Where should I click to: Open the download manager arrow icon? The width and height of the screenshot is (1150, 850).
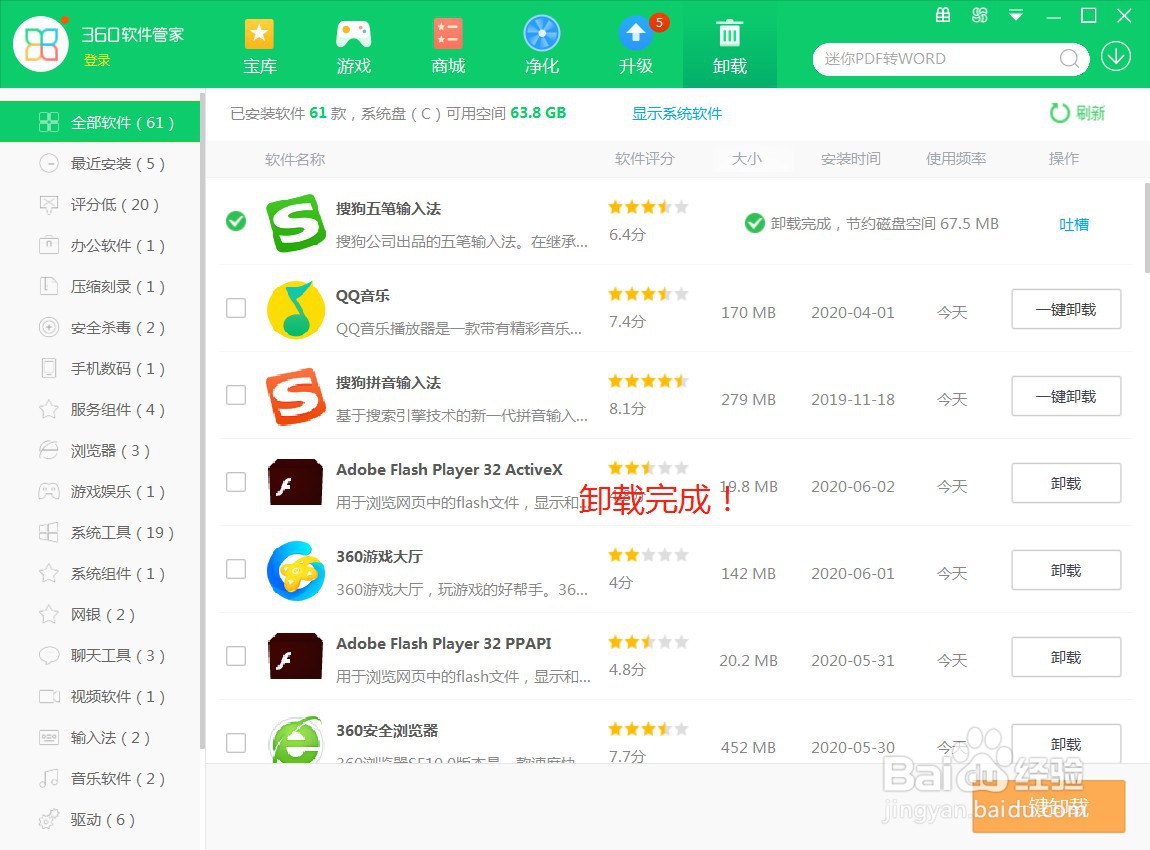click(1116, 56)
